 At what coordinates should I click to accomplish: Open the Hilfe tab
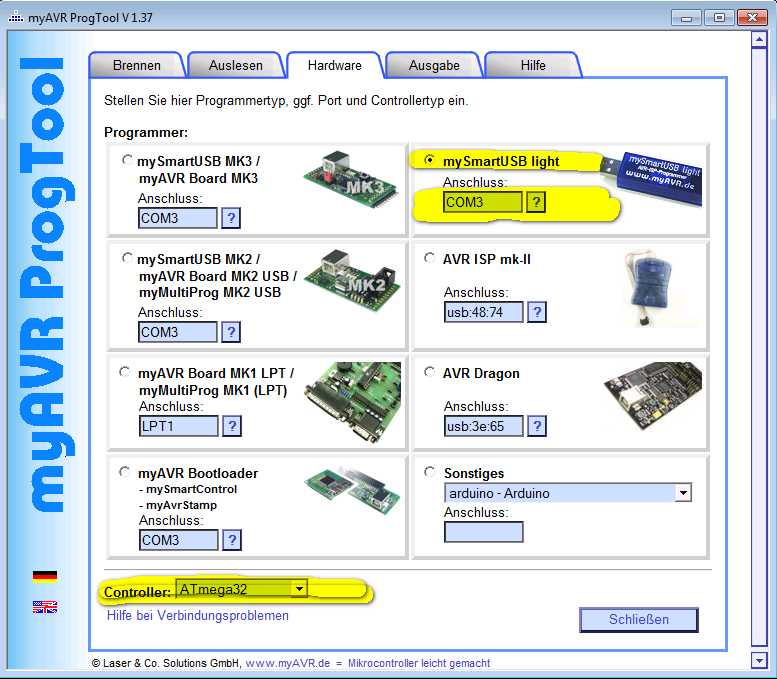tap(533, 65)
